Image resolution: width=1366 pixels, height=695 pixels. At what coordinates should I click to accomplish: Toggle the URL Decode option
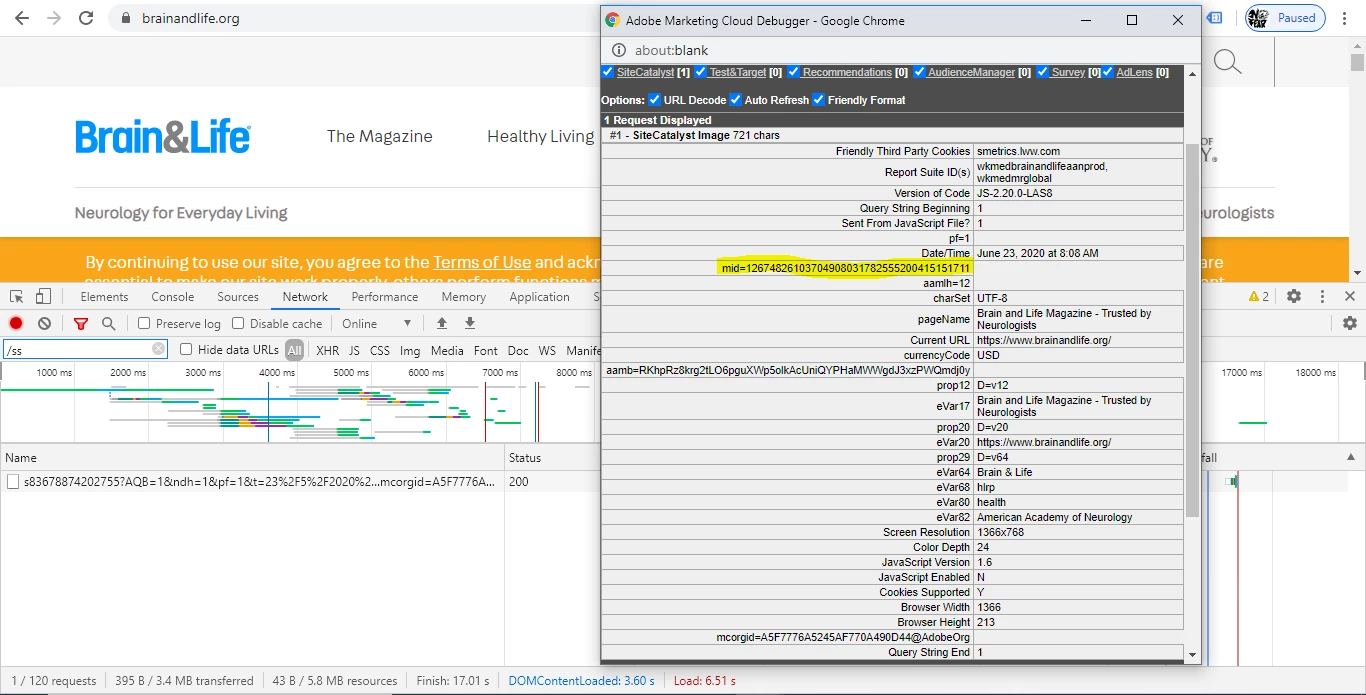point(654,99)
